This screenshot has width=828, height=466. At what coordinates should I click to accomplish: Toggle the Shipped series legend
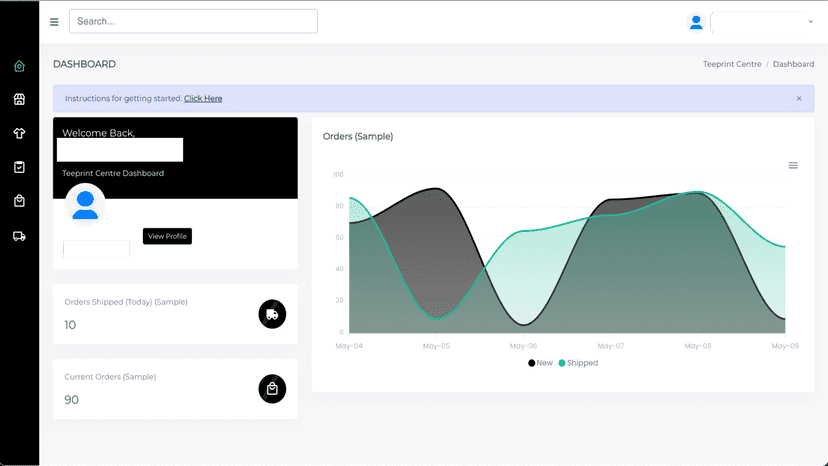tap(578, 363)
